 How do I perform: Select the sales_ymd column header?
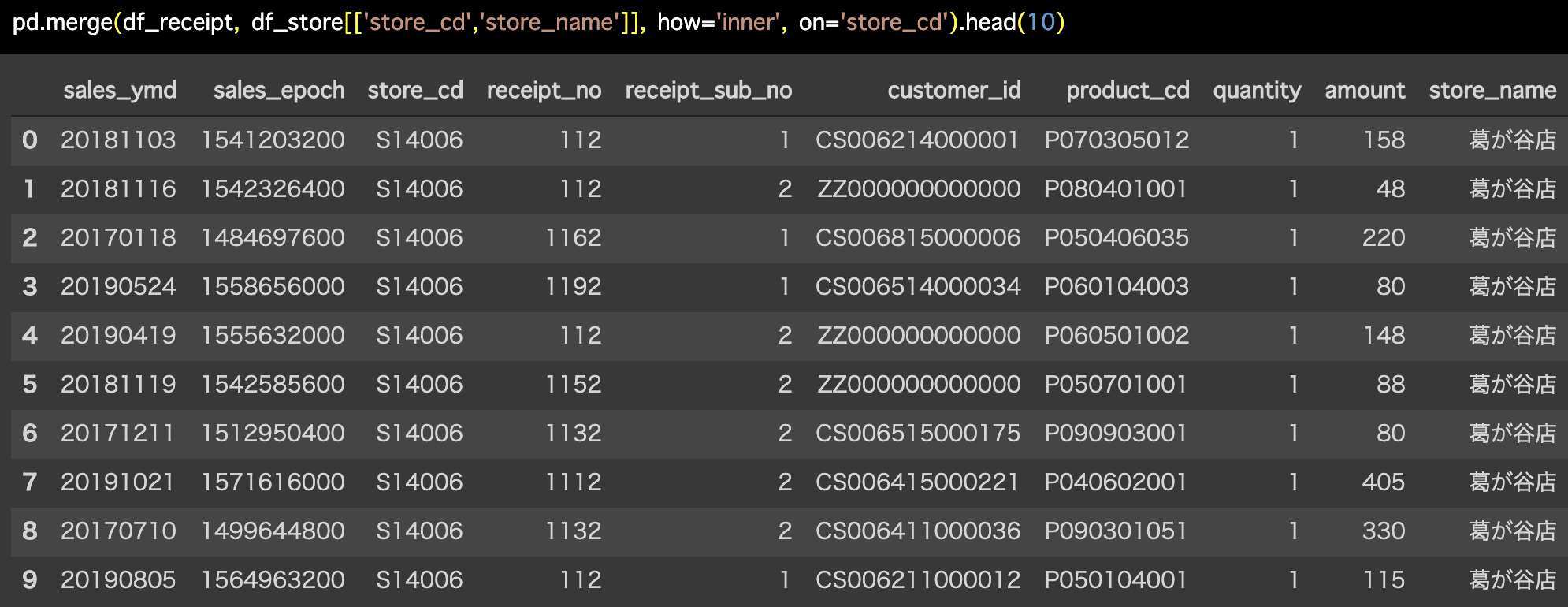point(120,91)
